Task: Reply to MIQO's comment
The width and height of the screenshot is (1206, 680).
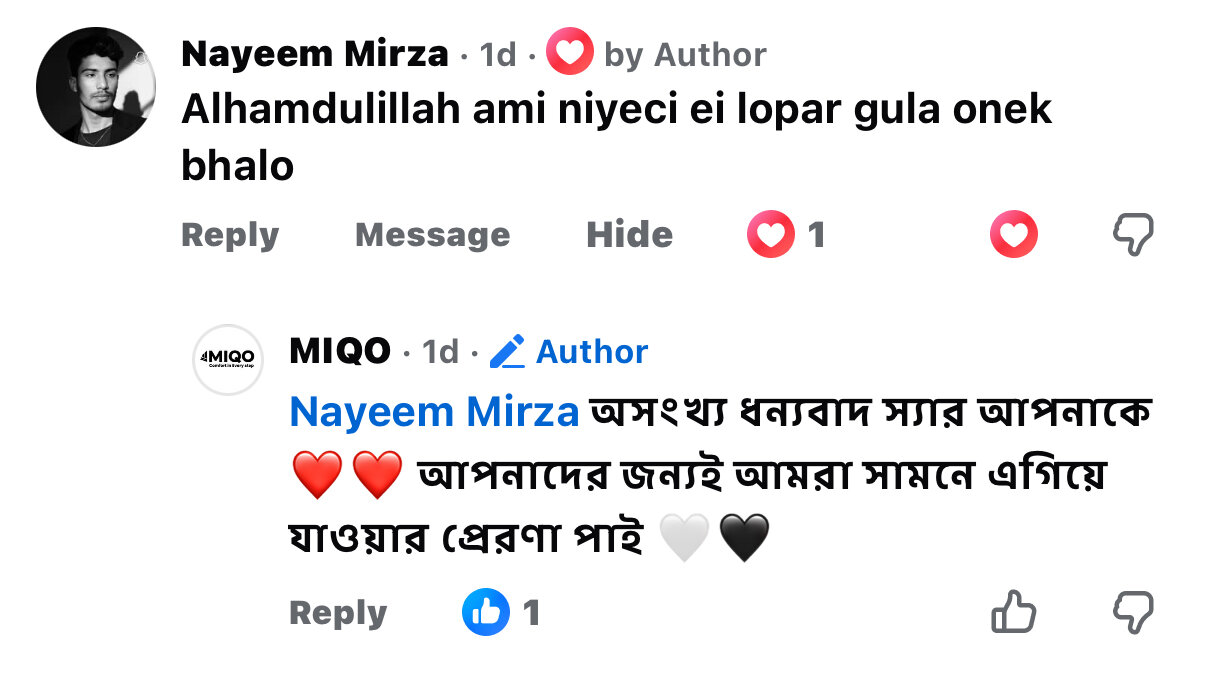Action: click(337, 613)
